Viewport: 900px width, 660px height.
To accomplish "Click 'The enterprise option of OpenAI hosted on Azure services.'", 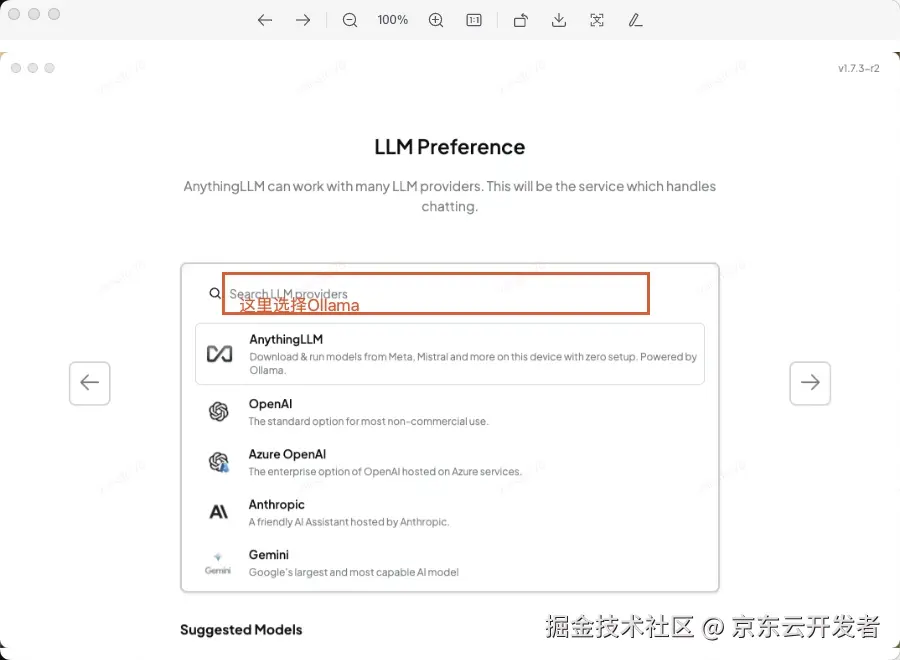I will 385,472.
